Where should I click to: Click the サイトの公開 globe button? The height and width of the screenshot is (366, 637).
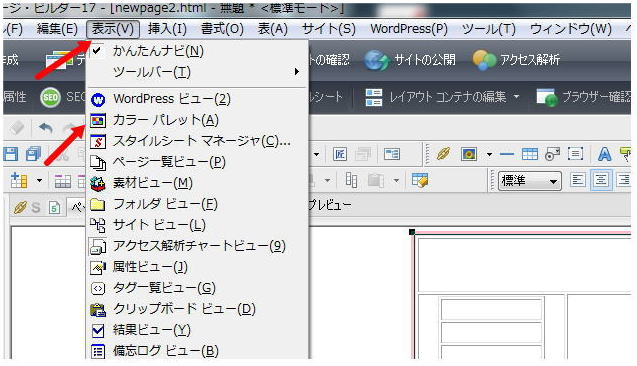410,60
